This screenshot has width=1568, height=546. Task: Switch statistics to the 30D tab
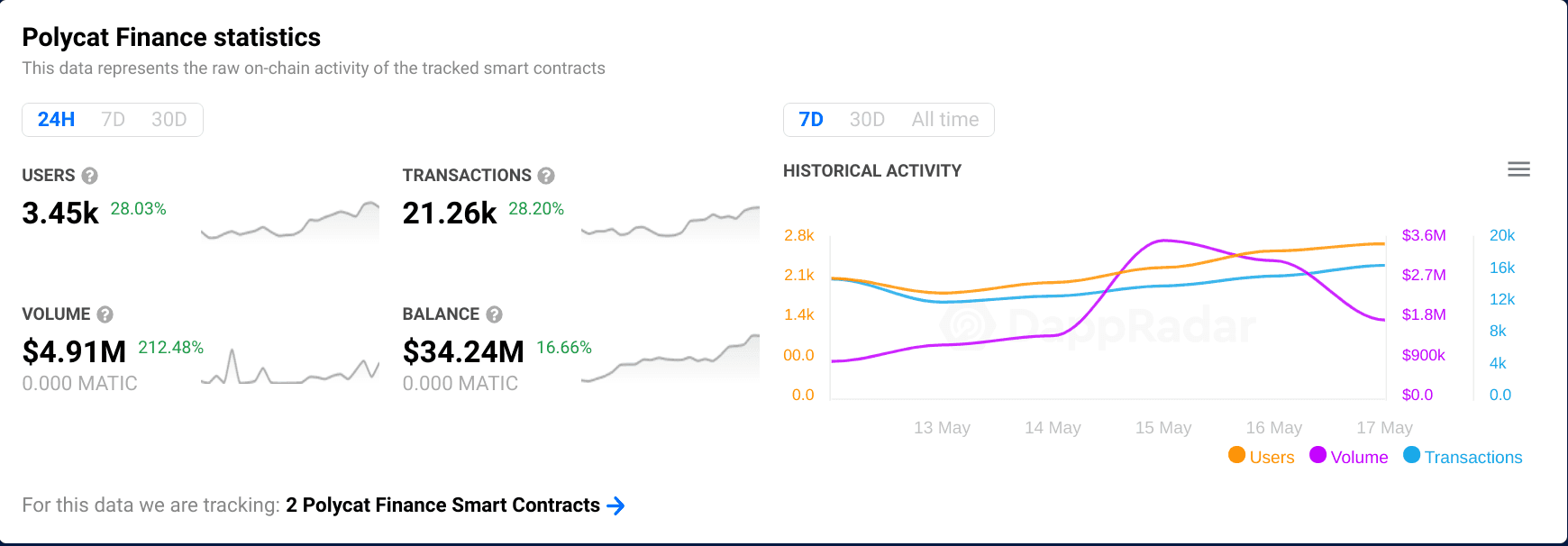[x=169, y=120]
